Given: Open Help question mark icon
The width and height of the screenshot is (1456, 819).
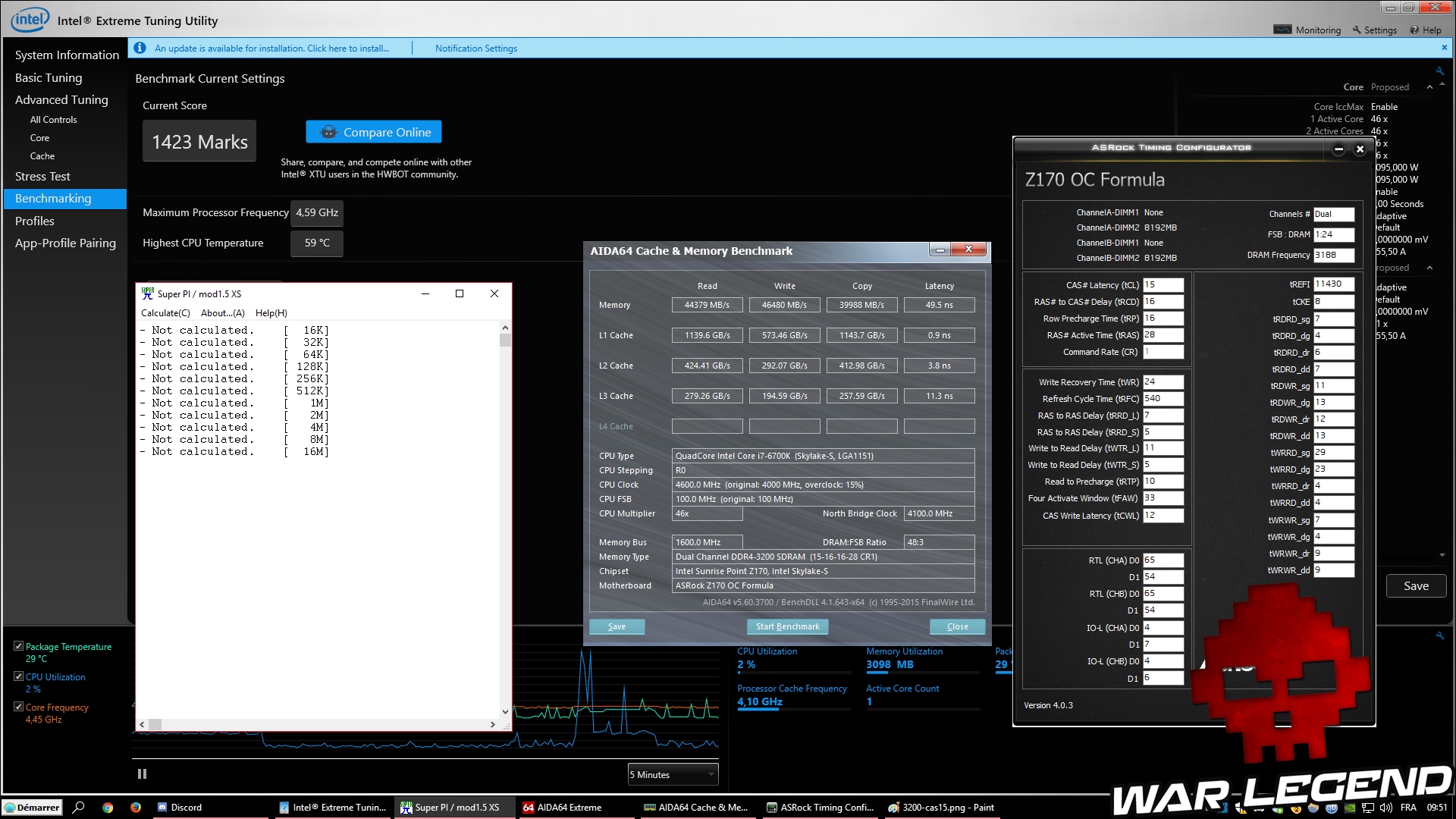Looking at the screenshot, I should (1414, 30).
